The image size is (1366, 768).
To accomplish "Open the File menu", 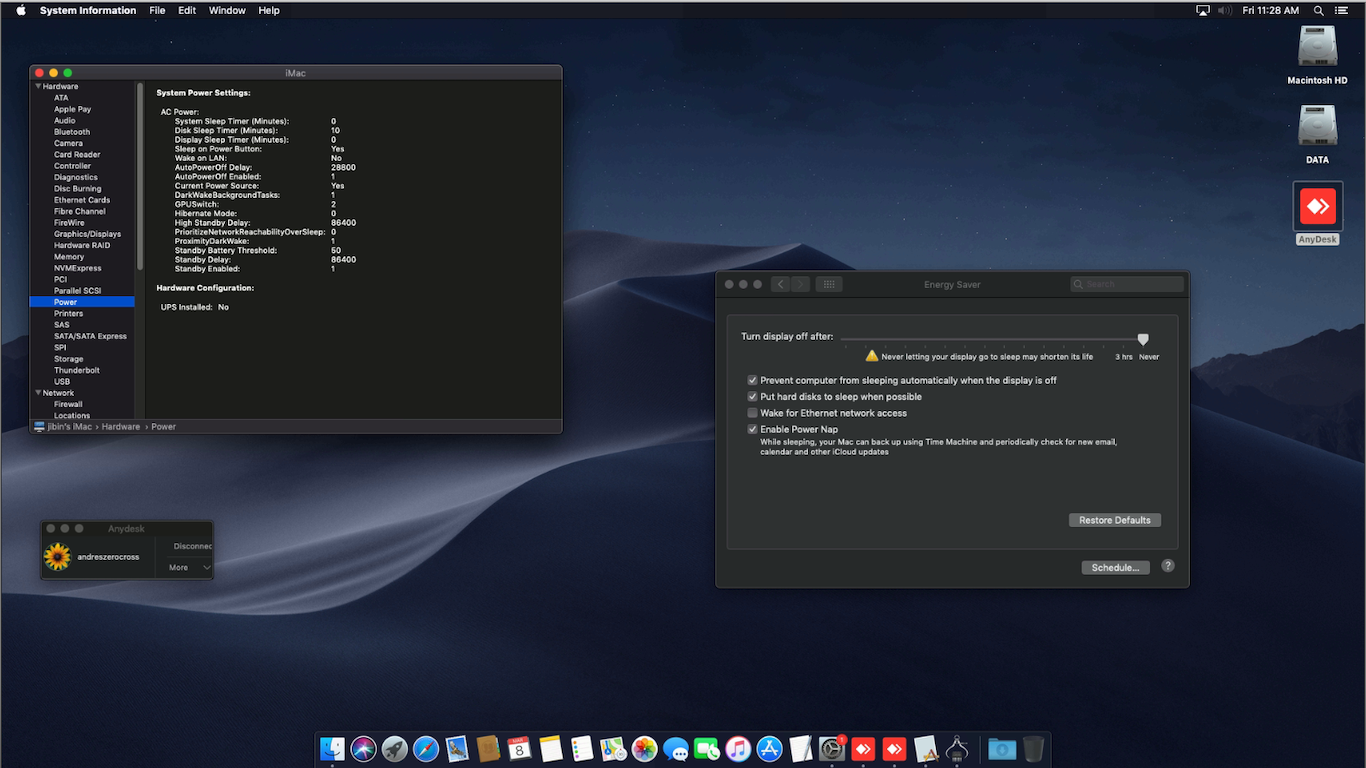I will (x=157, y=10).
